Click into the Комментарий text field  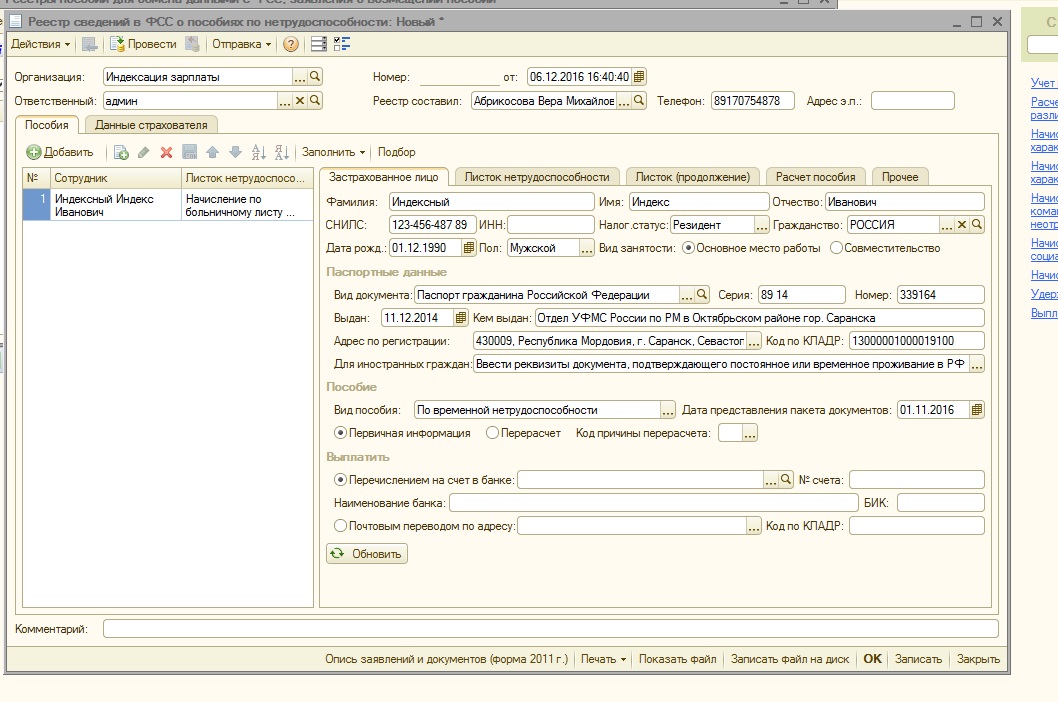point(550,629)
